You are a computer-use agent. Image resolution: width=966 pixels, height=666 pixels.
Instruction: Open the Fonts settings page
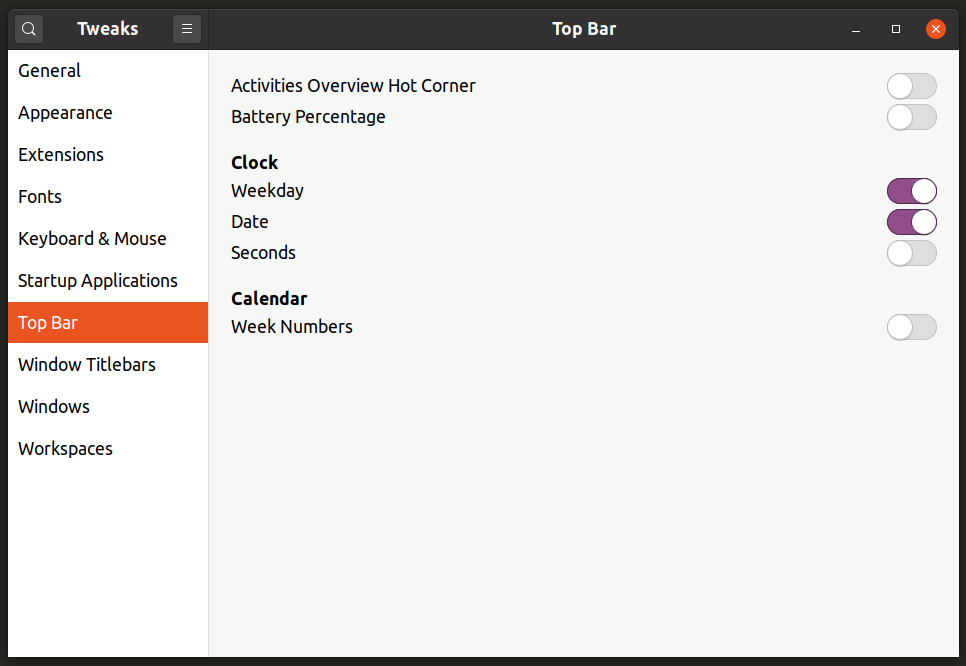(40, 196)
